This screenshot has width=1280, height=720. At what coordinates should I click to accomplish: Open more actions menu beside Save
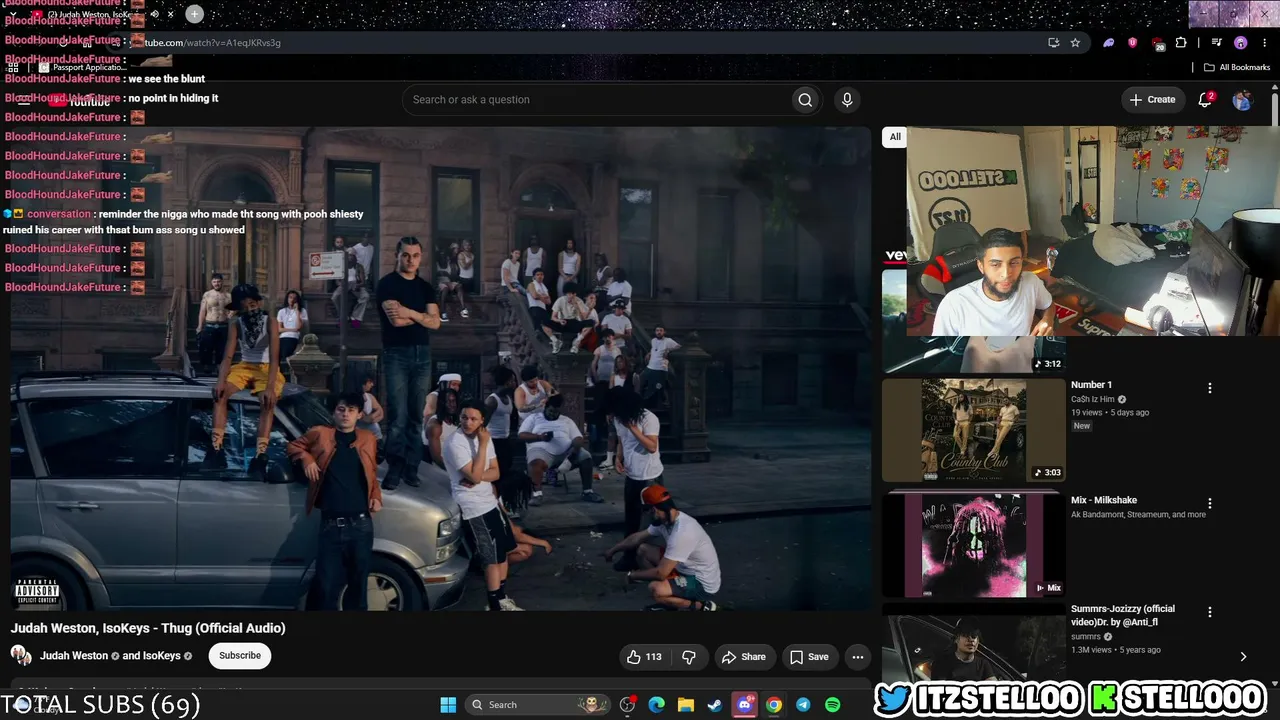pos(857,657)
